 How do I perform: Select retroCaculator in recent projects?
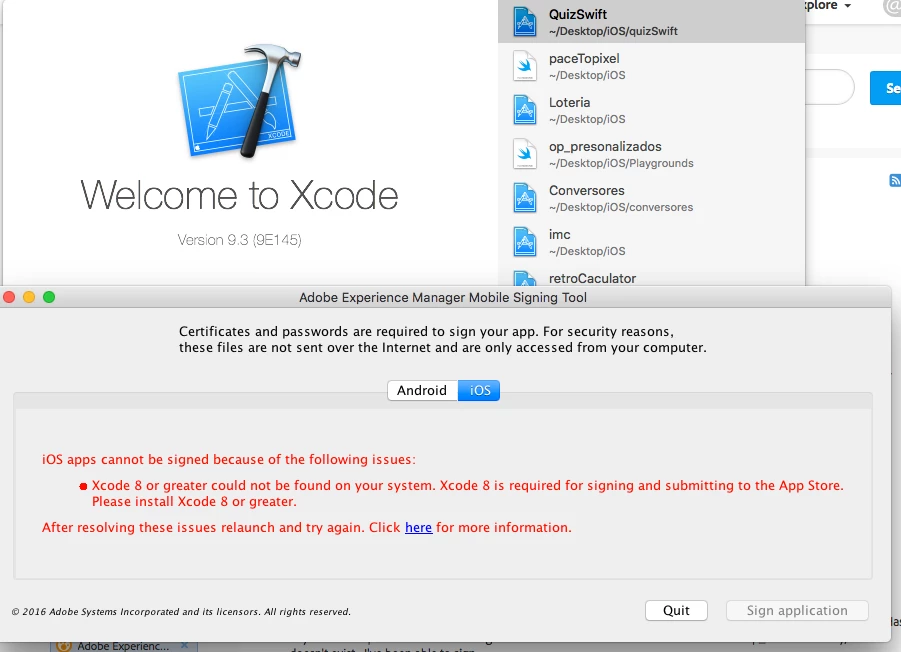pos(652,277)
